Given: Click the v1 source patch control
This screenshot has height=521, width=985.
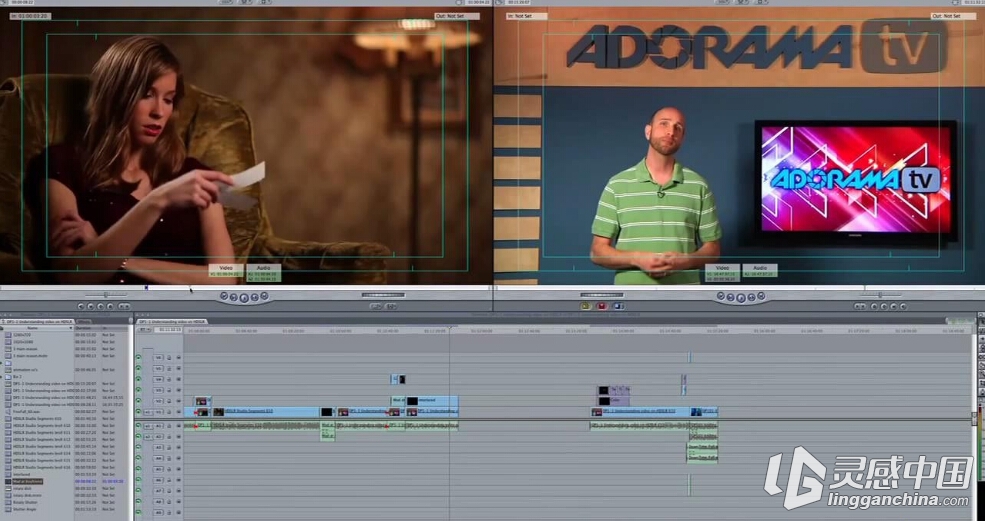Looking at the screenshot, I should tap(148, 412).
